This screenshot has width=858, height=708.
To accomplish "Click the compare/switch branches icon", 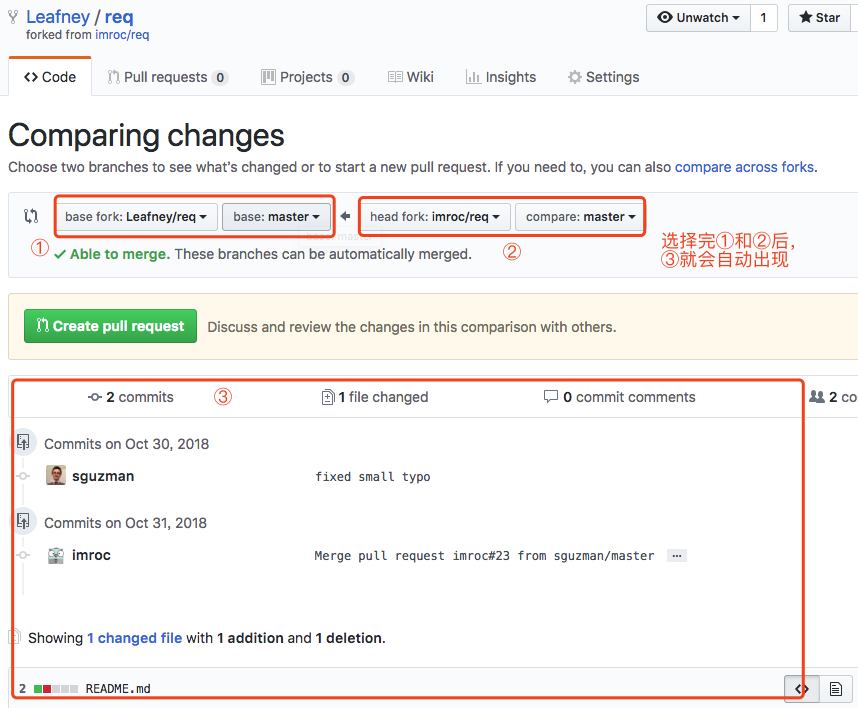I will click(31, 216).
